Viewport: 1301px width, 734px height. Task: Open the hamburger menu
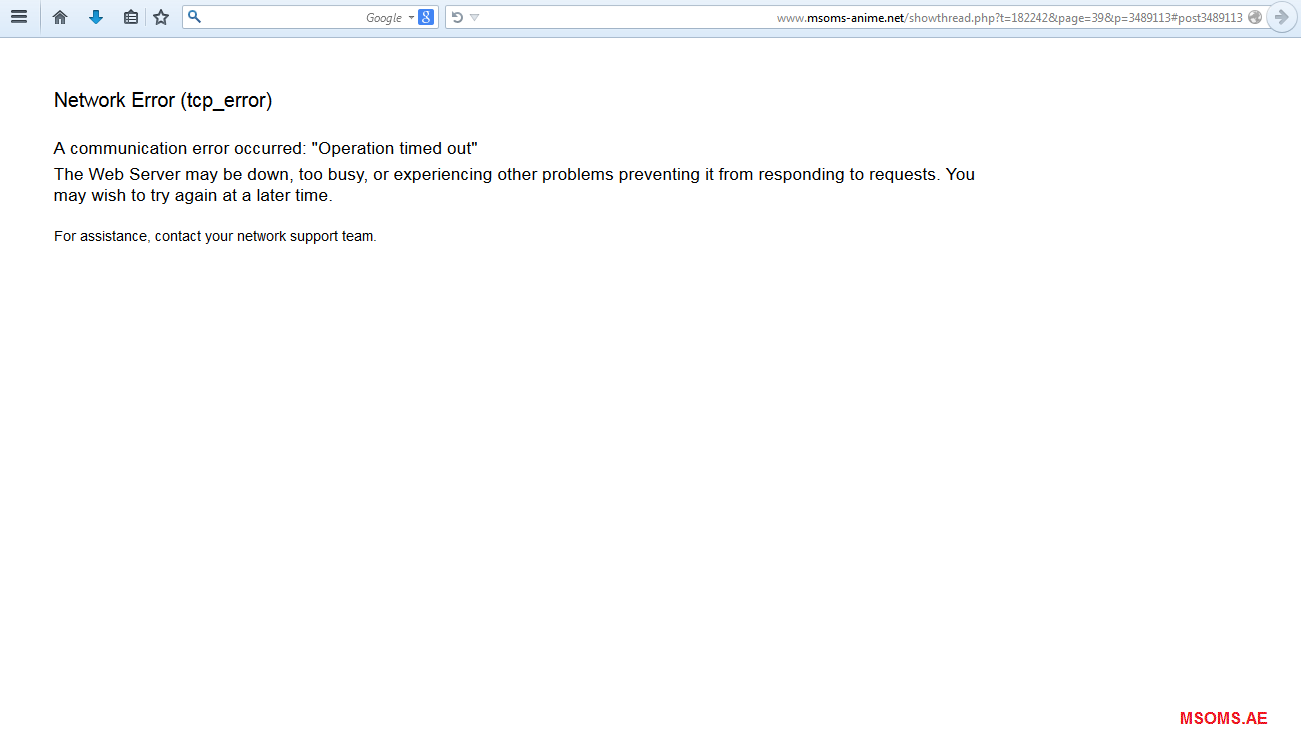tap(18, 17)
